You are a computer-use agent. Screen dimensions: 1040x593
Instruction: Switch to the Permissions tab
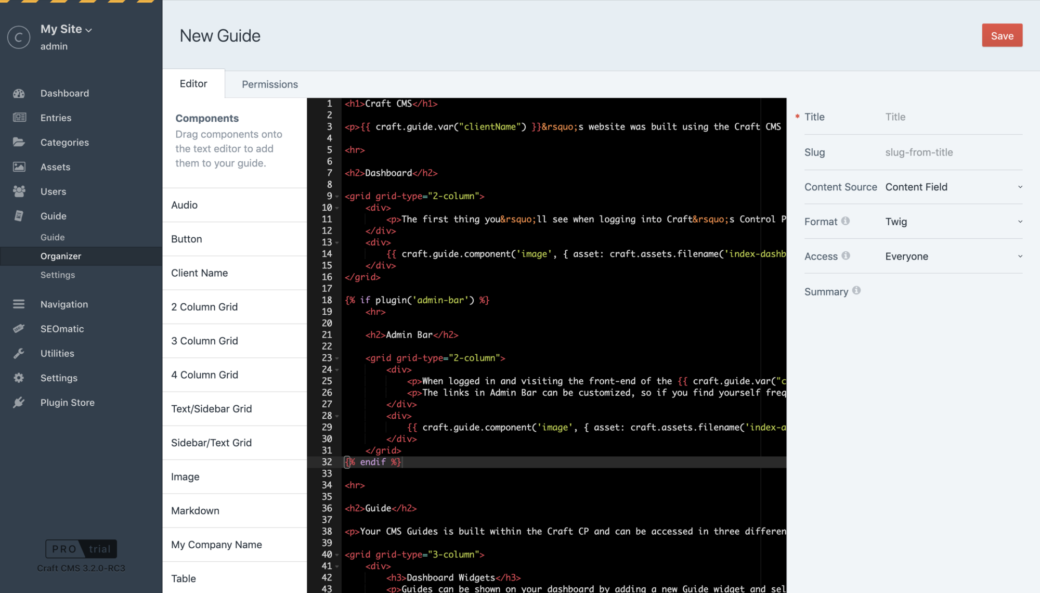269,84
